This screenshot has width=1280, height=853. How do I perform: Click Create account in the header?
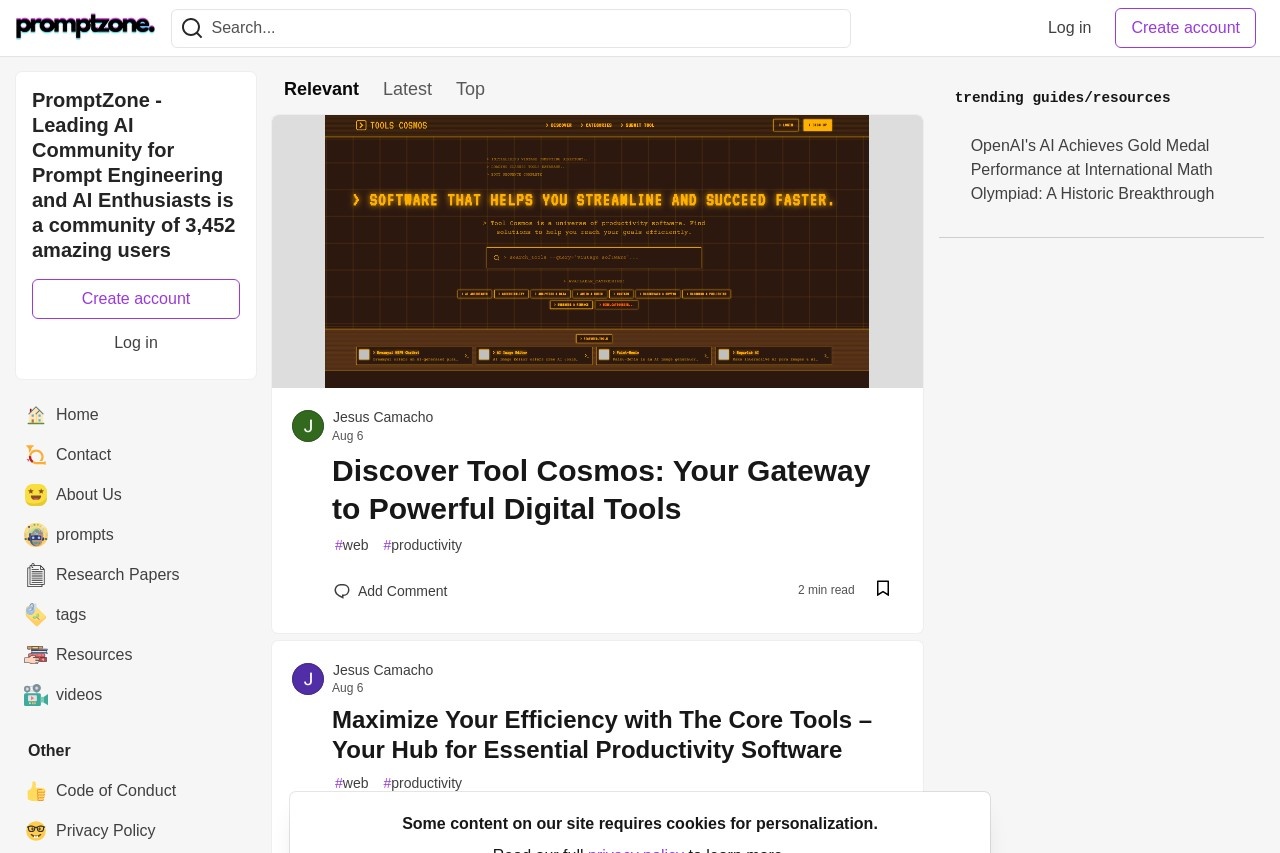[x=1185, y=28]
